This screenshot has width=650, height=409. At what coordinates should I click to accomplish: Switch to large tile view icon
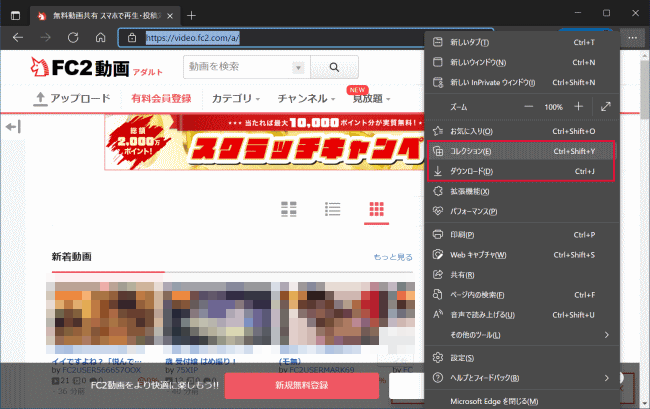click(x=289, y=209)
